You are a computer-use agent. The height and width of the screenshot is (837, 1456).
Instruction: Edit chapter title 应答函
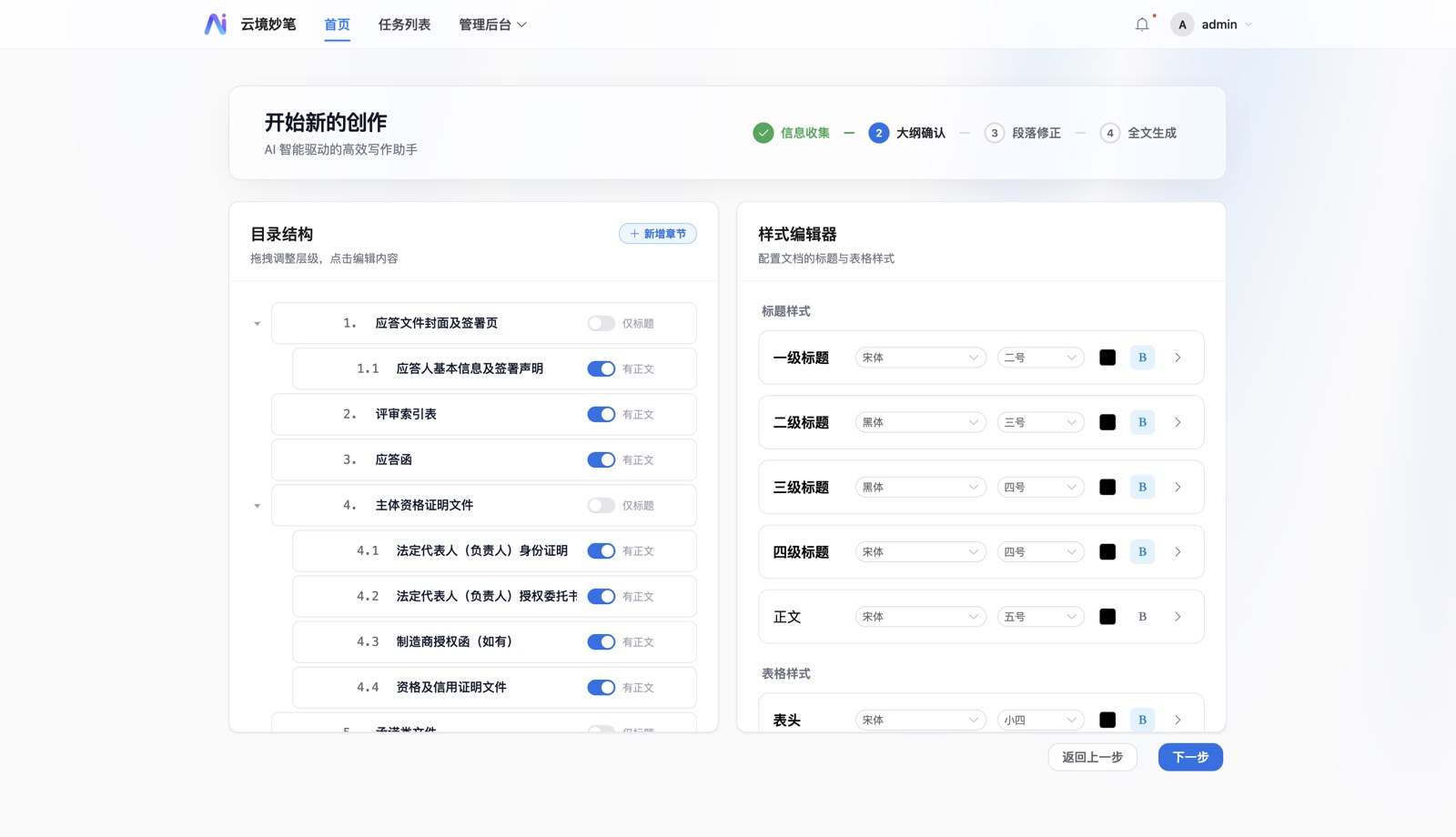[393, 459]
